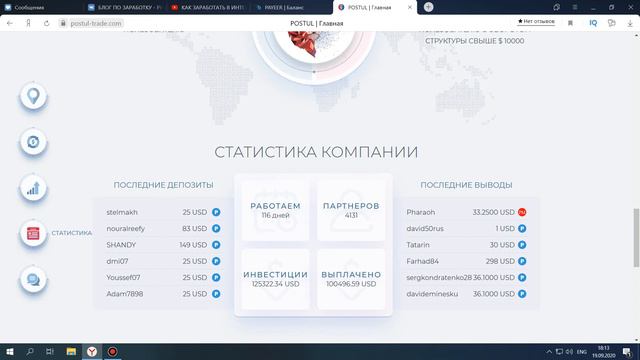Screen dimensions: 640x360
Task: Click the IQ extension icon
Action: [x=593, y=23]
